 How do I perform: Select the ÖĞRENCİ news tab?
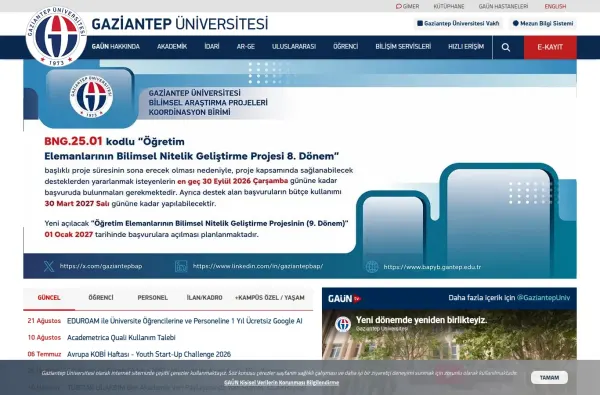101,298
